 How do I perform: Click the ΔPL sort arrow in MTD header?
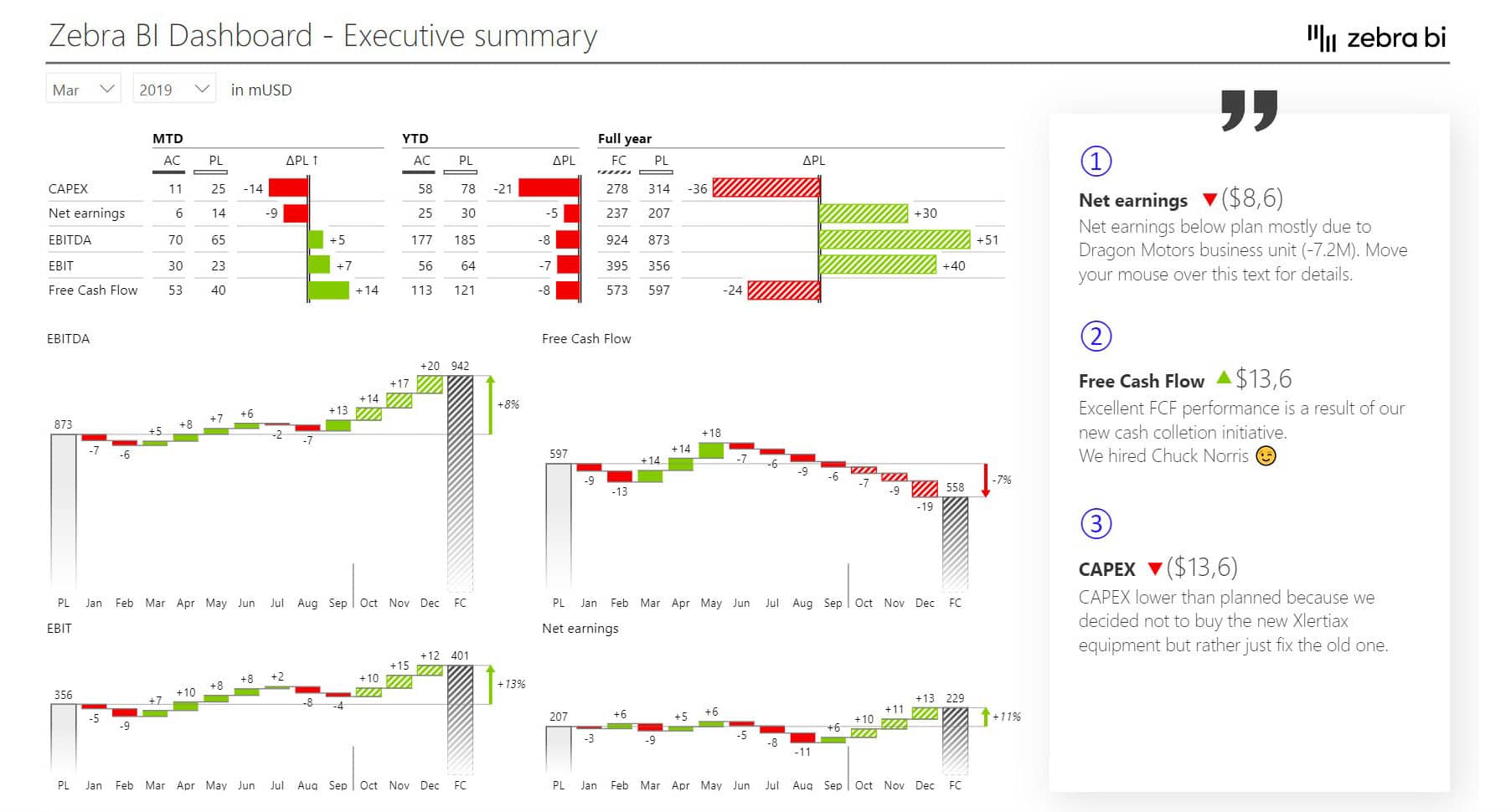pos(316,159)
